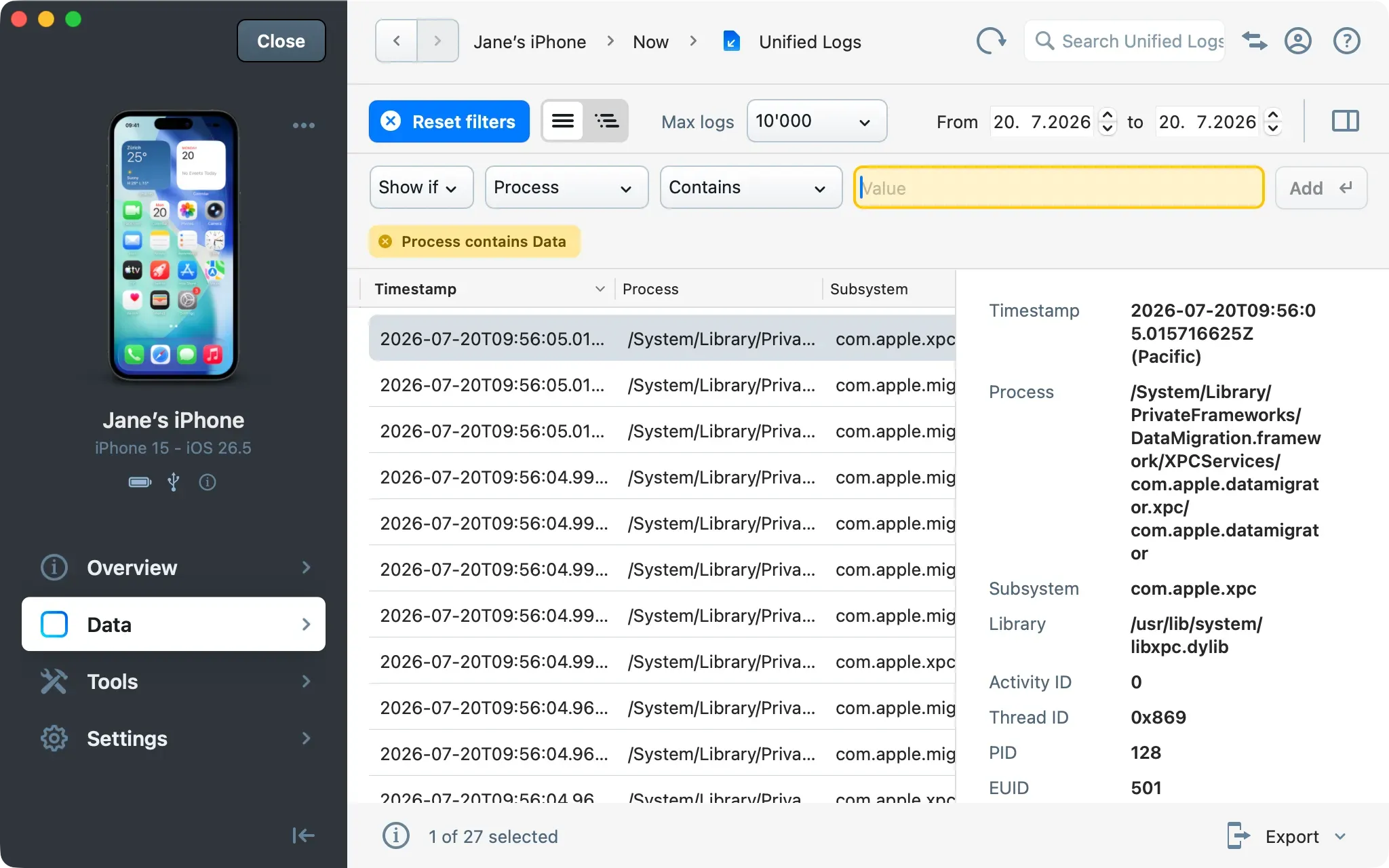The height and width of the screenshot is (868, 1389).
Task: Open the user account icon
Action: (1298, 41)
